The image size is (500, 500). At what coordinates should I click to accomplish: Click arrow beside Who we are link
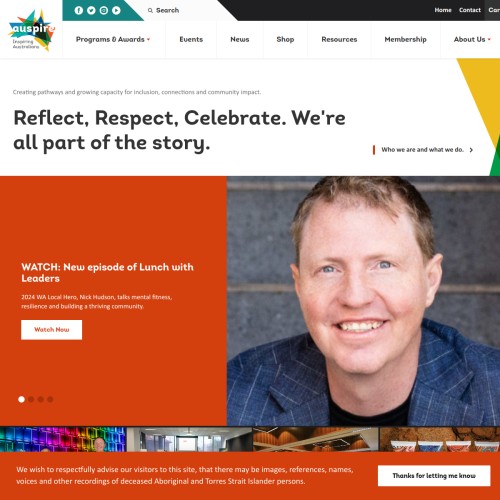point(471,150)
